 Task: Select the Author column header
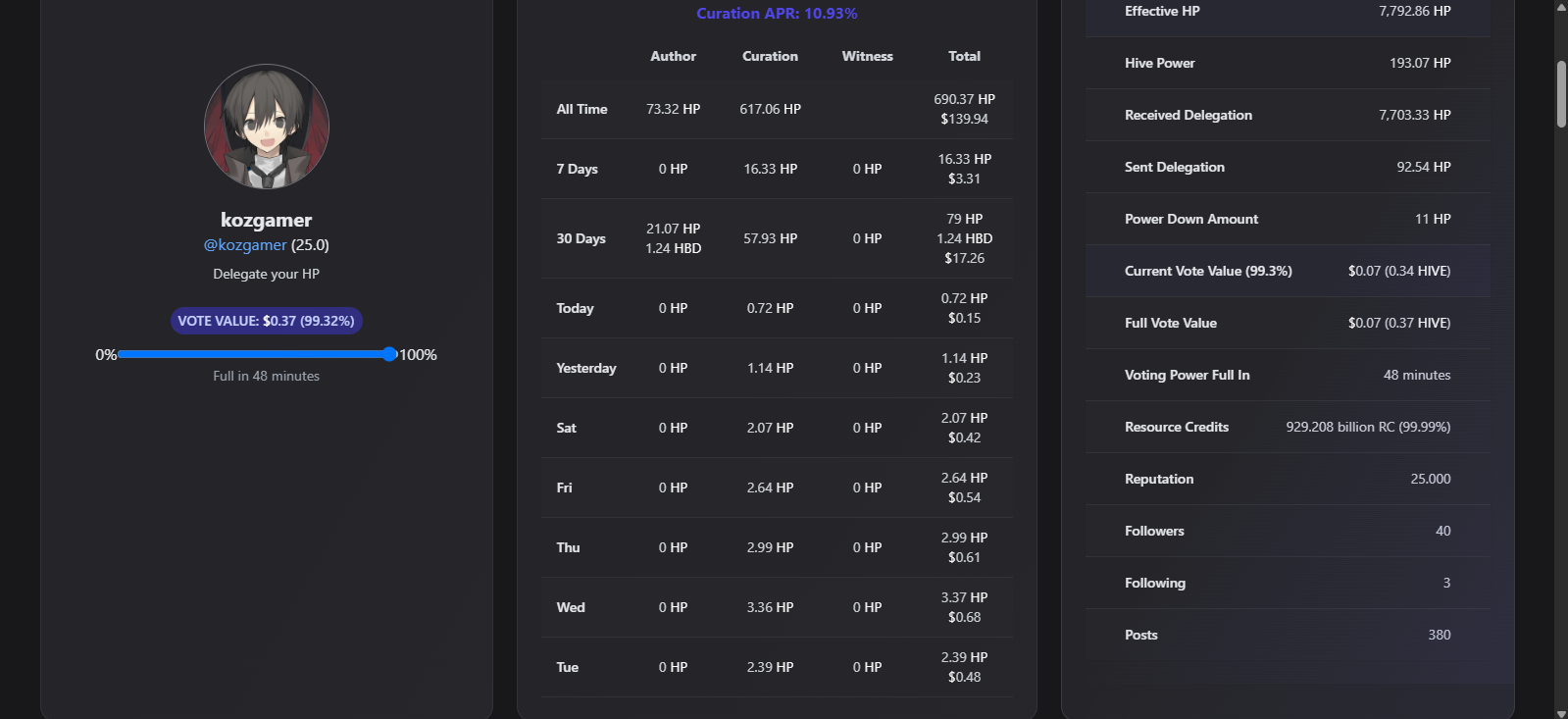click(x=673, y=56)
